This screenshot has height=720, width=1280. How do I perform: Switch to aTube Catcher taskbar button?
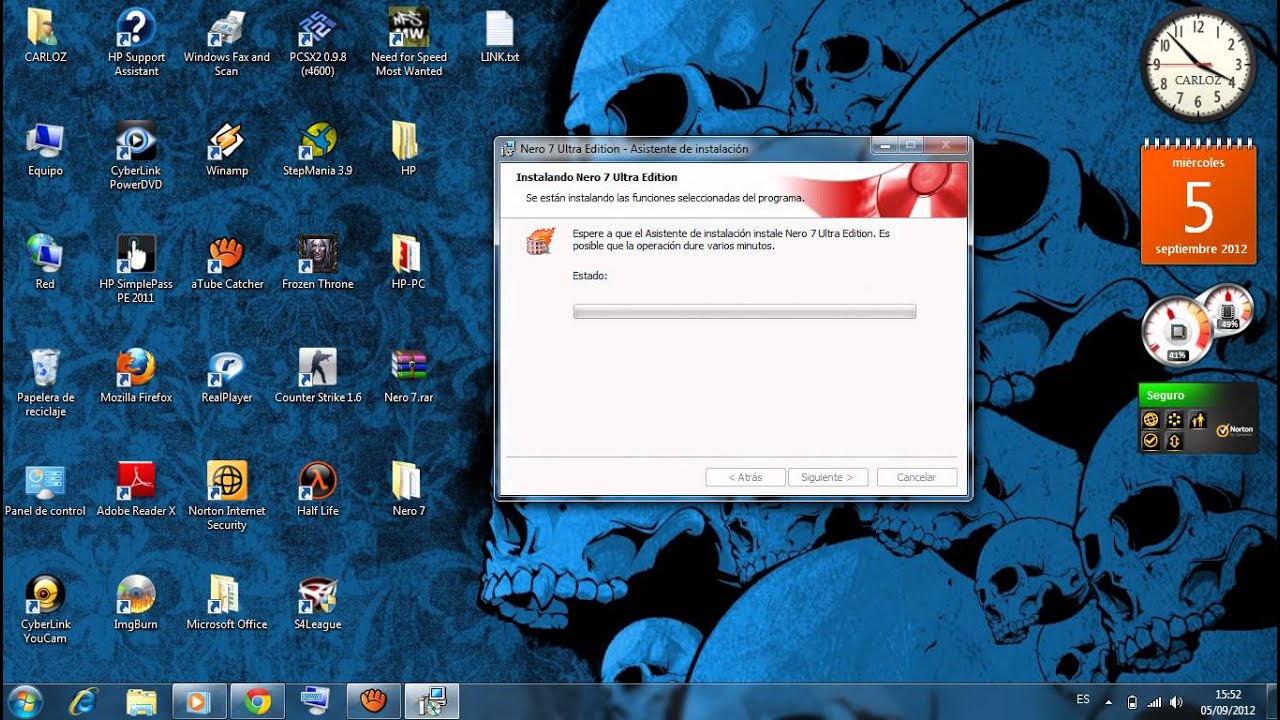[x=373, y=702]
